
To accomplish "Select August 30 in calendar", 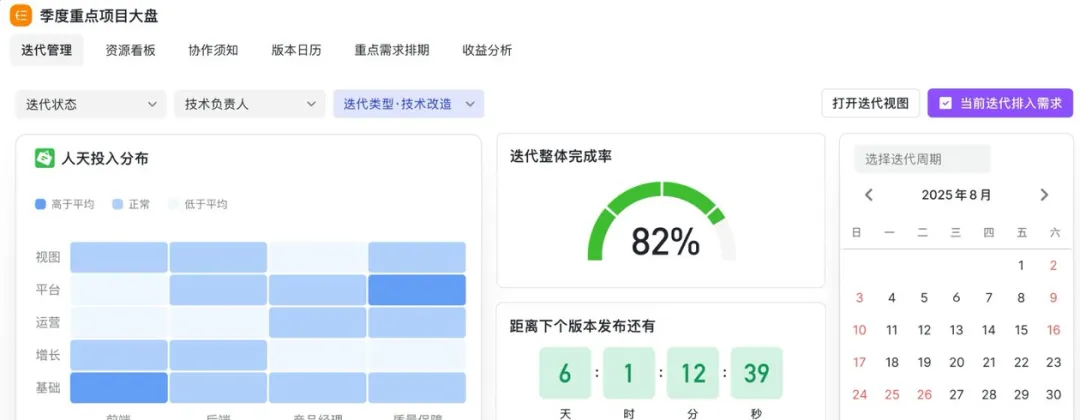I will click(x=1053, y=395).
